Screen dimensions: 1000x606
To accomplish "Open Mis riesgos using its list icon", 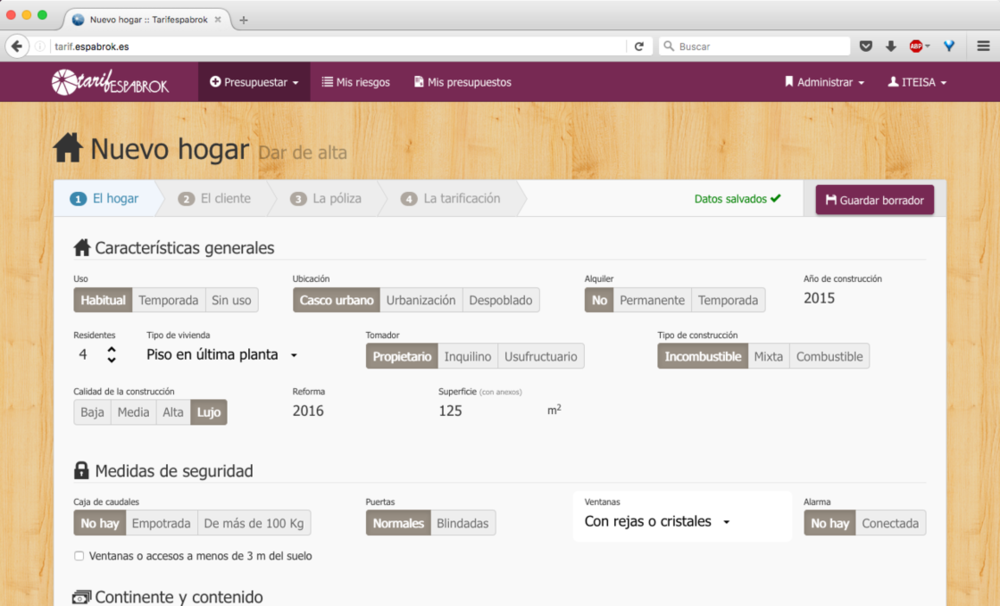I will click(325, 81).
